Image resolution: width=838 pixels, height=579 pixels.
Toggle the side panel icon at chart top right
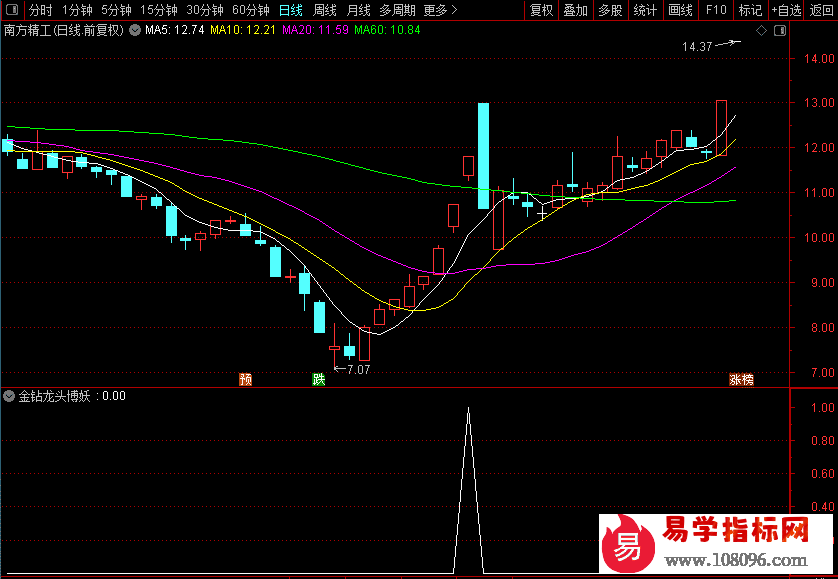pos(780,31)
